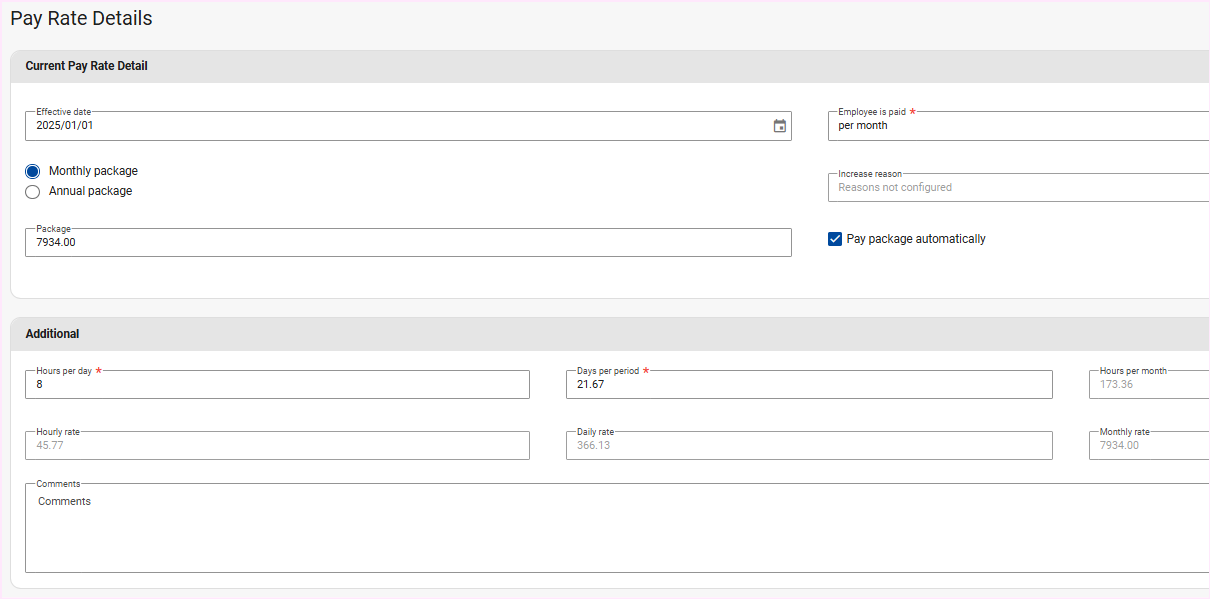Click the 'Current Pay Rate Detail' section header
The width and height of the screenshot is (1210, 599).
[86, 66]
